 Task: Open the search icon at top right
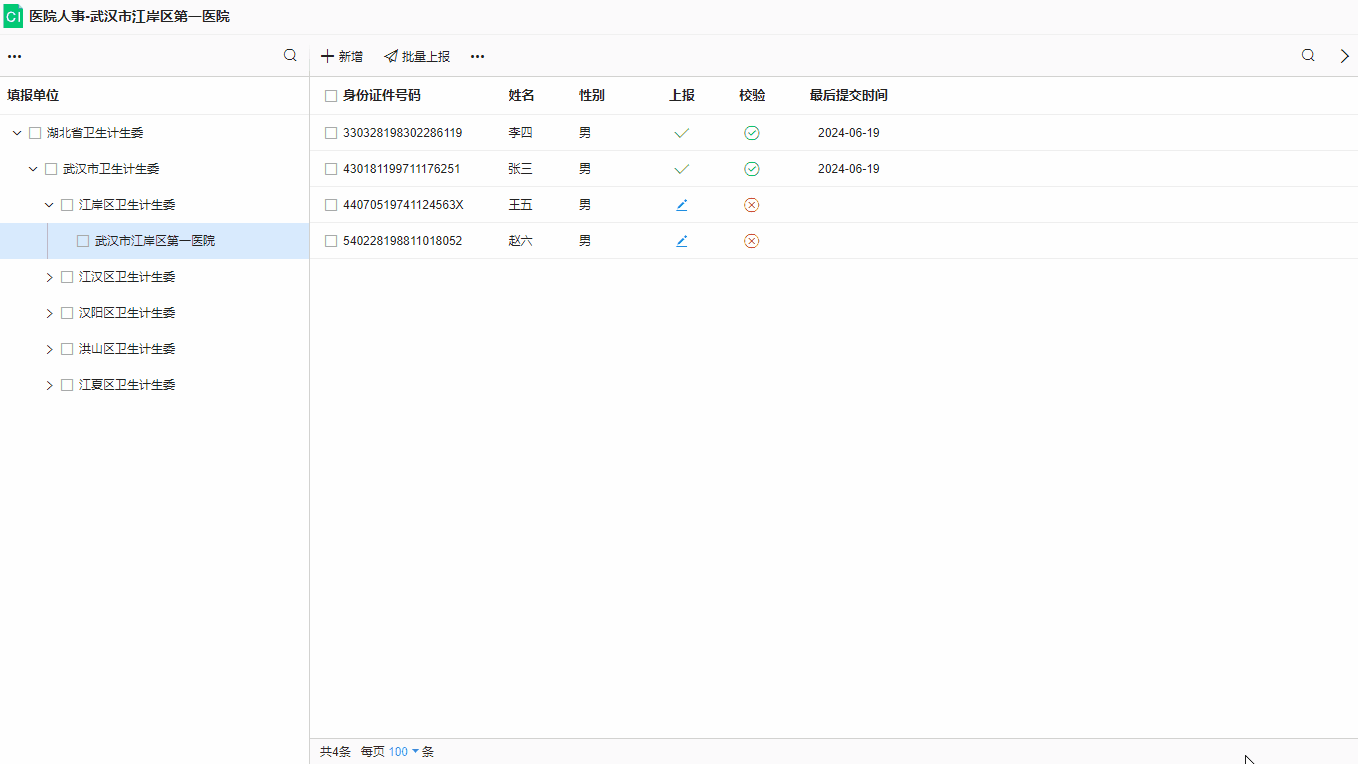coord(1308,56)
